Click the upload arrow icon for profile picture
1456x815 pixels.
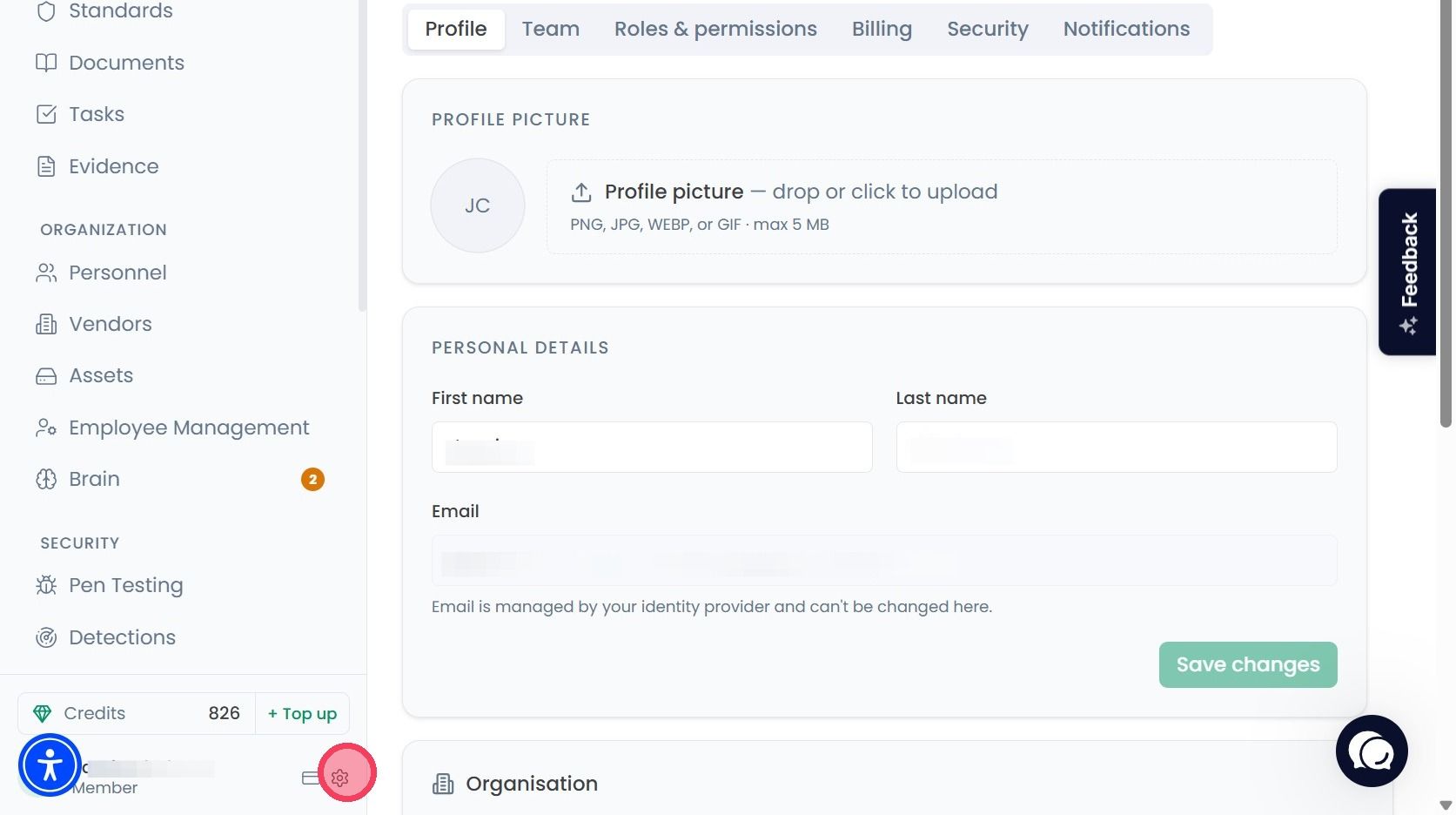(581, 192)
